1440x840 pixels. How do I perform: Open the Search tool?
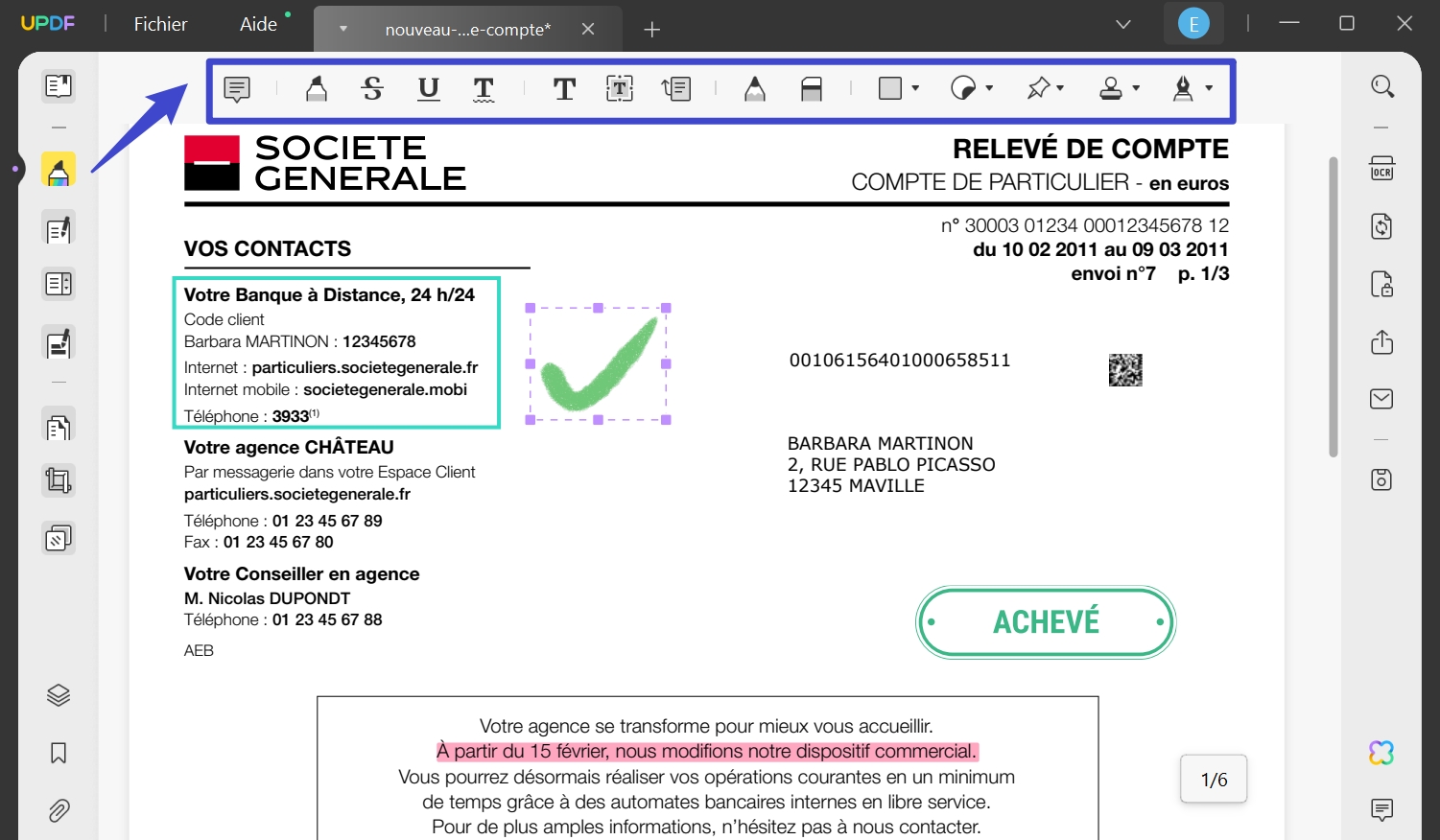(x=1381, y=85)
